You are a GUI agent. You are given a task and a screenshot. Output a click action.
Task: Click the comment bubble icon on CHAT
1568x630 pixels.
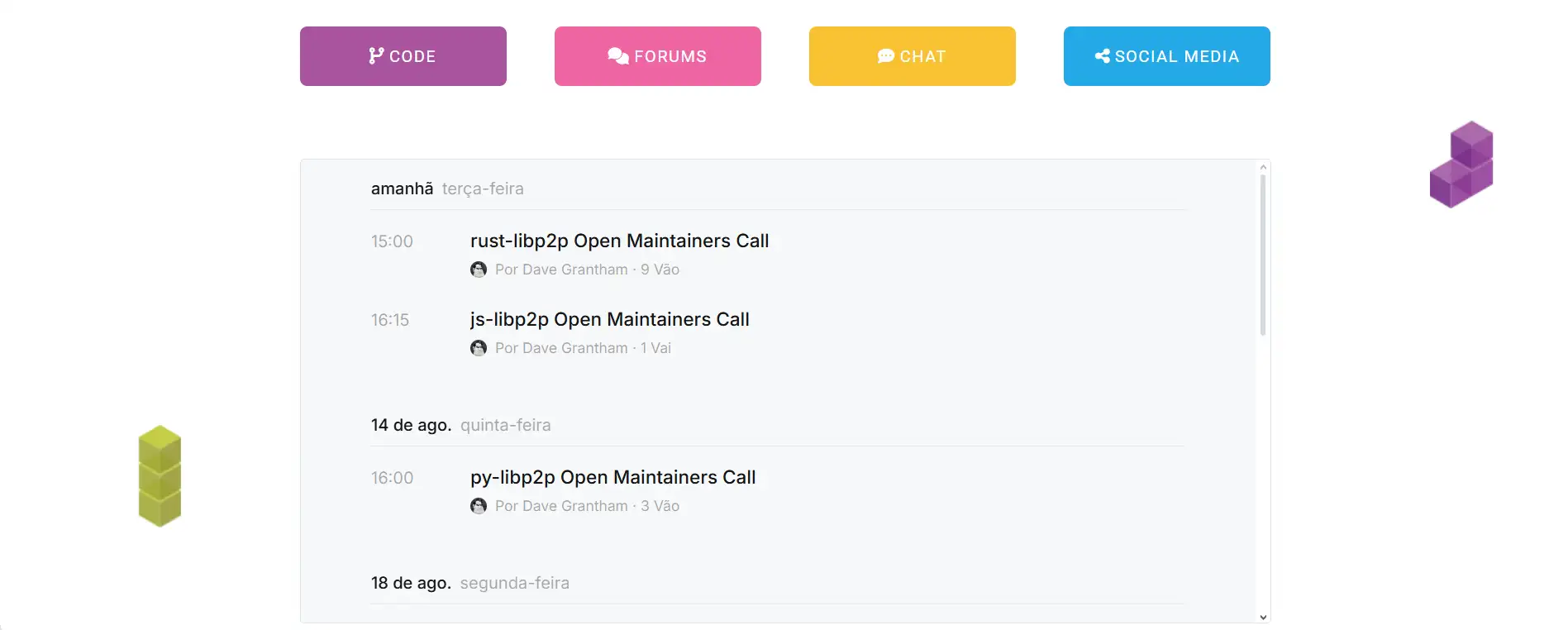pyautogui.click(x=885, y=55)
